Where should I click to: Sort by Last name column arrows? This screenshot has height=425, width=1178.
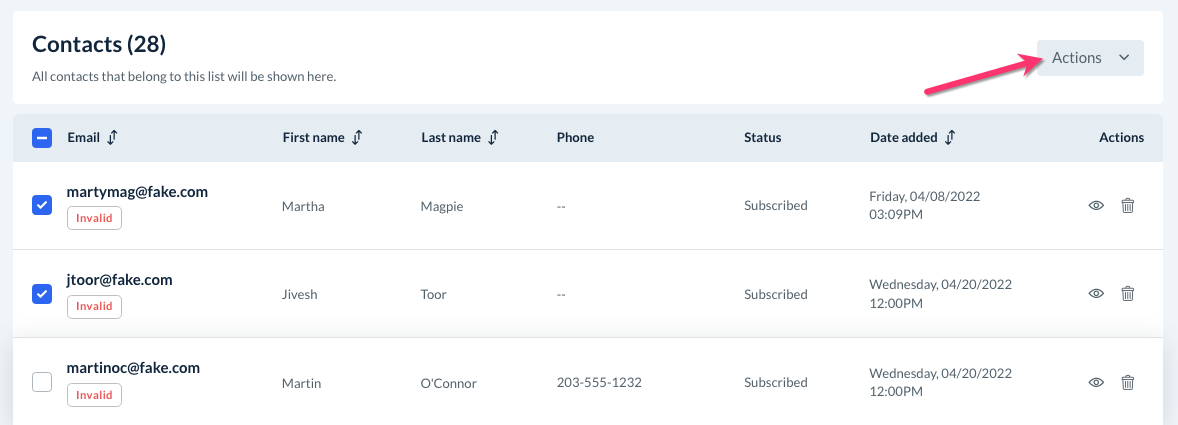click(x=493, y=138)
